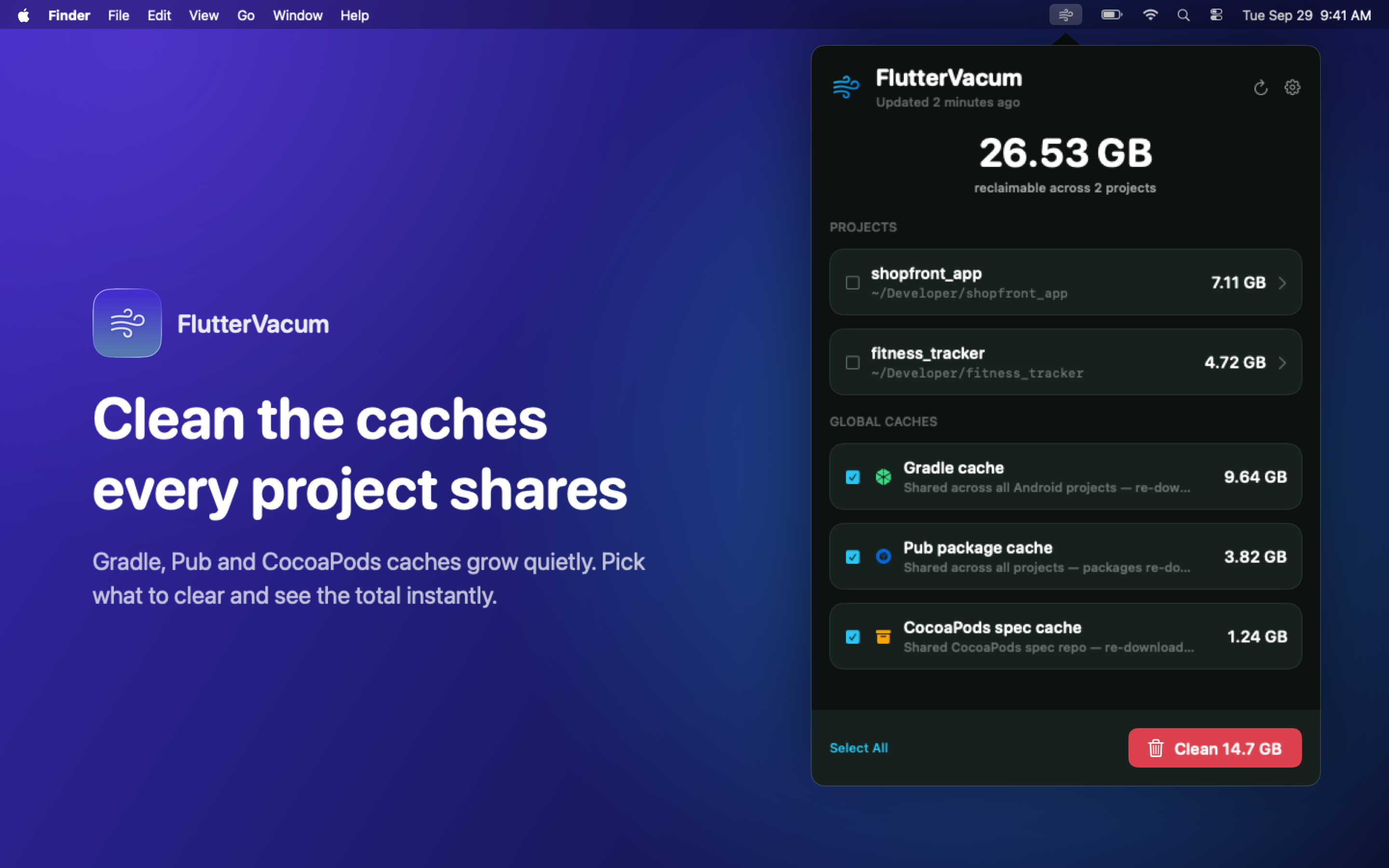Viewport: 1389px width, 868px height.
Task: Click the ~/Developer/fitness_tracker path
Action: point(977,373)
